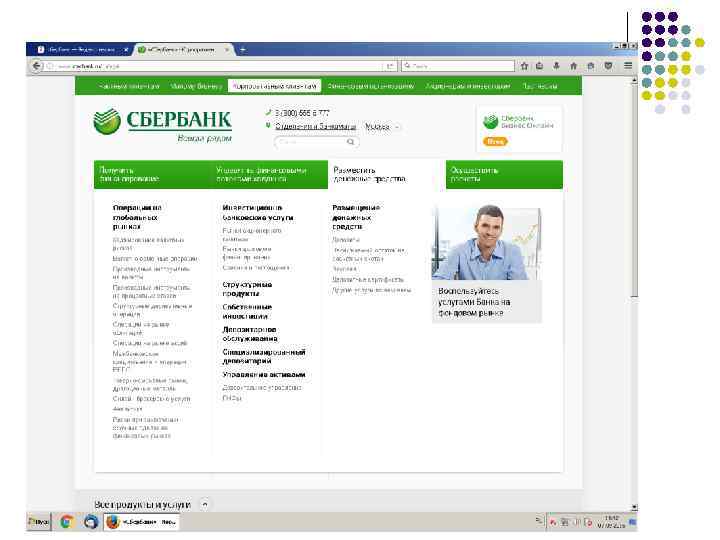Expand the Москва city dropdown

coord(382,127)
